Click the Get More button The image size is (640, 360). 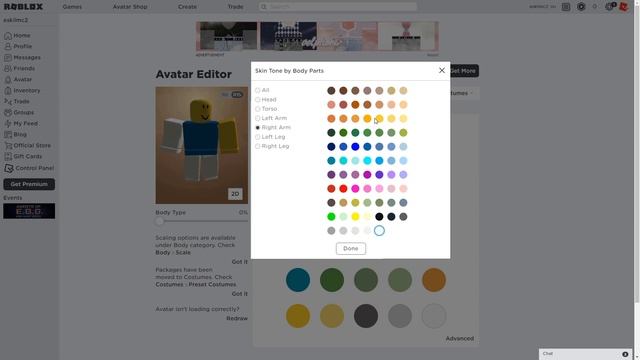pyautogui.click(x=464, y=71)
